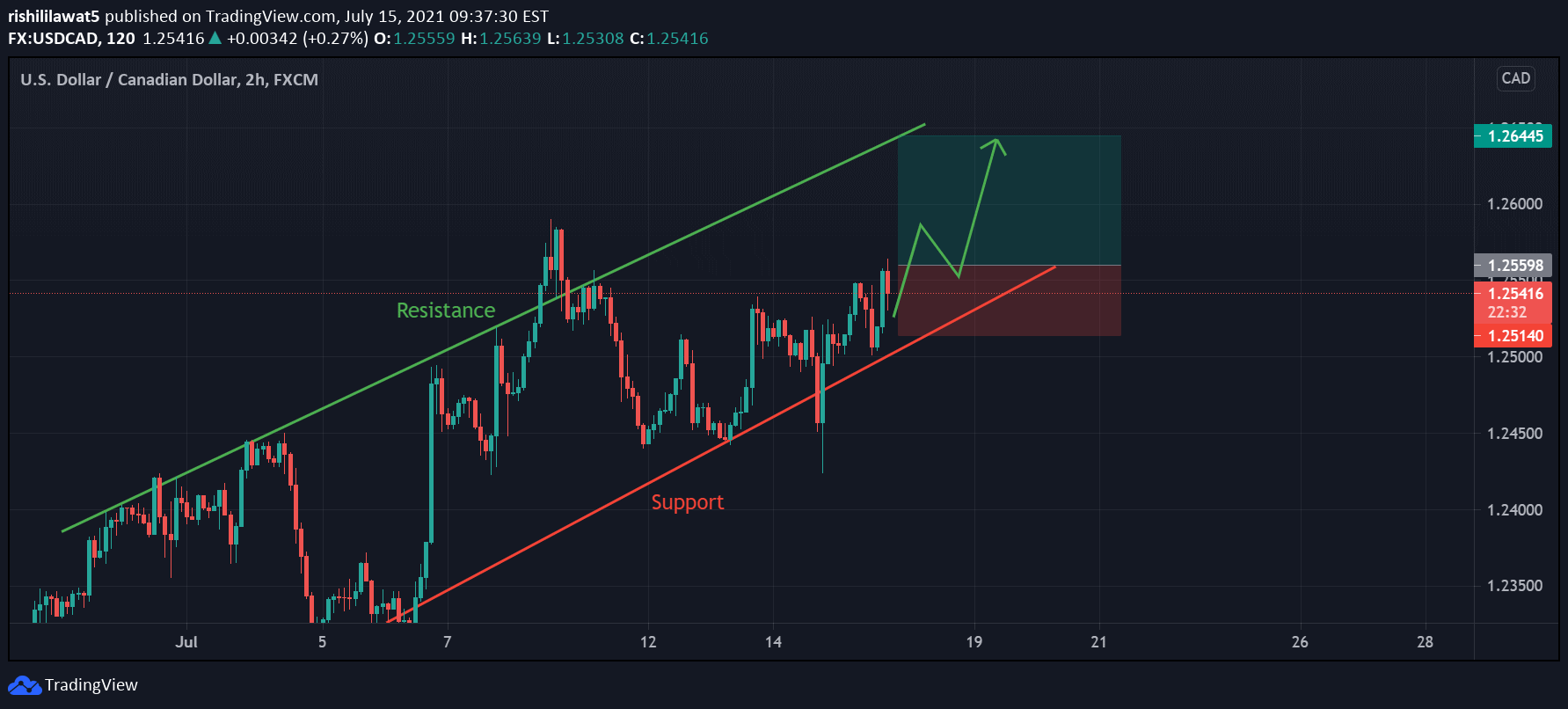The height and width of the screenshot is (709, 1568).
Task: Click the 26 date axis label
Action: 1300,641
